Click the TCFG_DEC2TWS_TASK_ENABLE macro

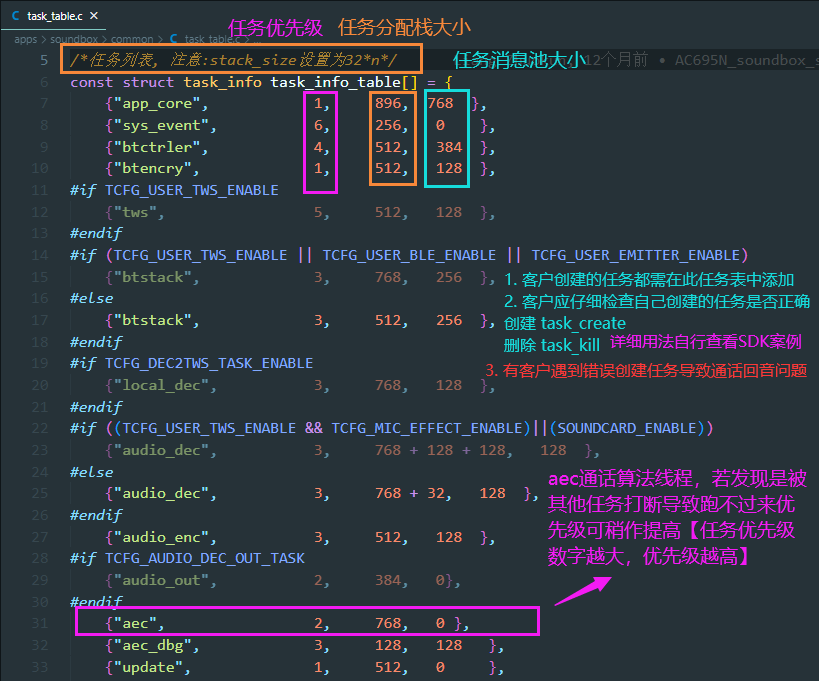[x=209, y=363]
